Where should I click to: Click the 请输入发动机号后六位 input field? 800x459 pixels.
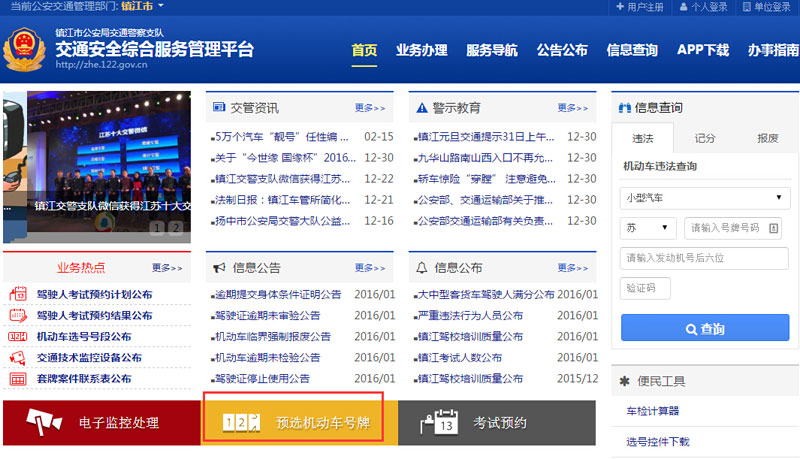pyautogui.click(x=701, y=258)
